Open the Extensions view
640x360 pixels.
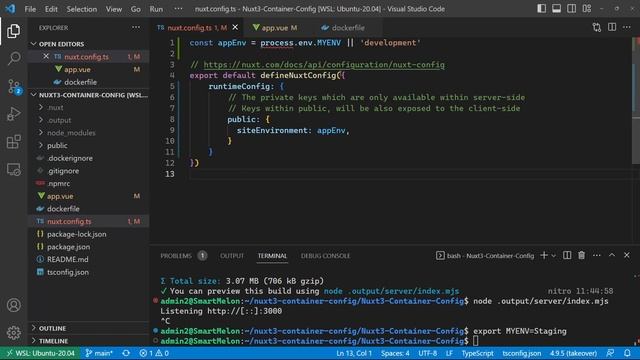(13, 142)
